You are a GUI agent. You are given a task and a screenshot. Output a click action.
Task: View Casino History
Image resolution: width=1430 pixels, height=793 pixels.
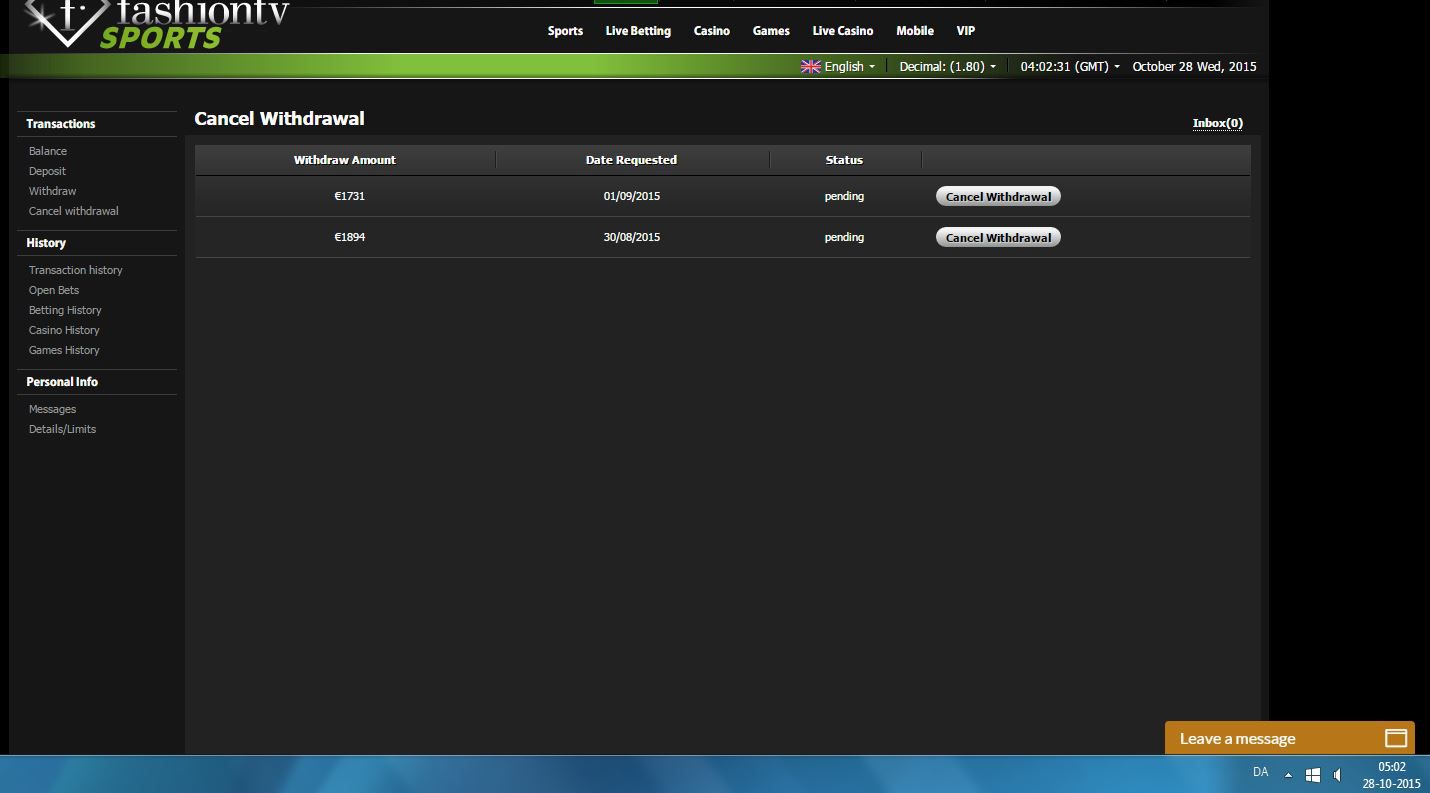[x=64, y=330]
